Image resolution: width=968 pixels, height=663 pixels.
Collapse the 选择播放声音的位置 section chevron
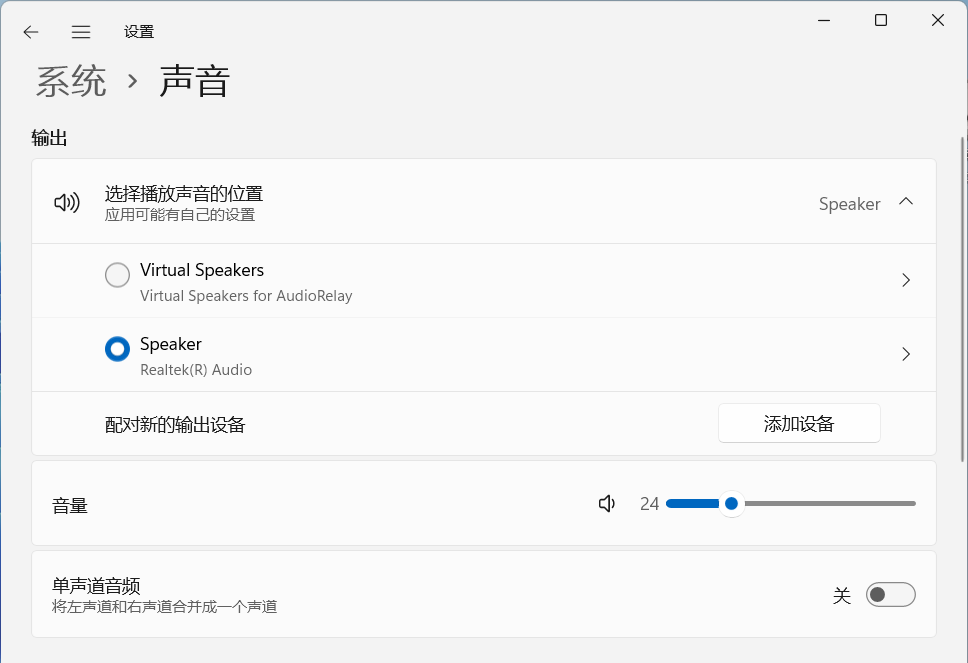coord(906,201)
